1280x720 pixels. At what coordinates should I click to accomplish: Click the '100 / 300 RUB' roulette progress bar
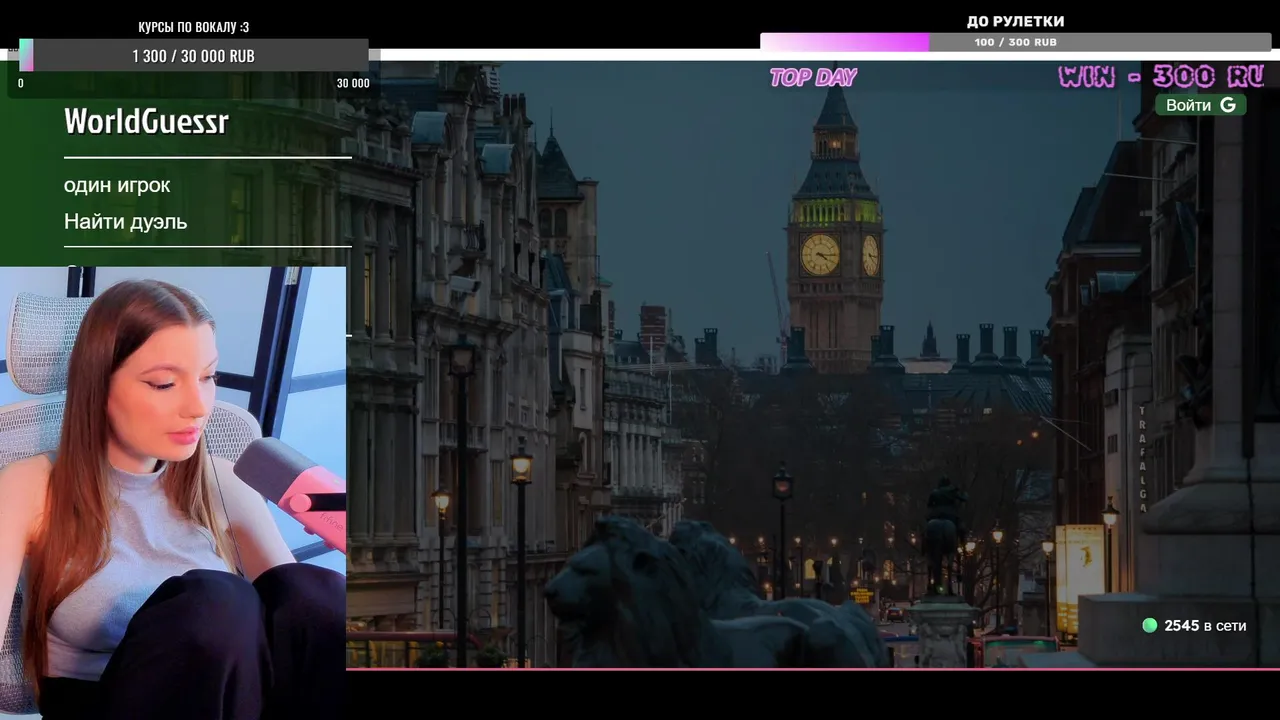[1015, 42]
